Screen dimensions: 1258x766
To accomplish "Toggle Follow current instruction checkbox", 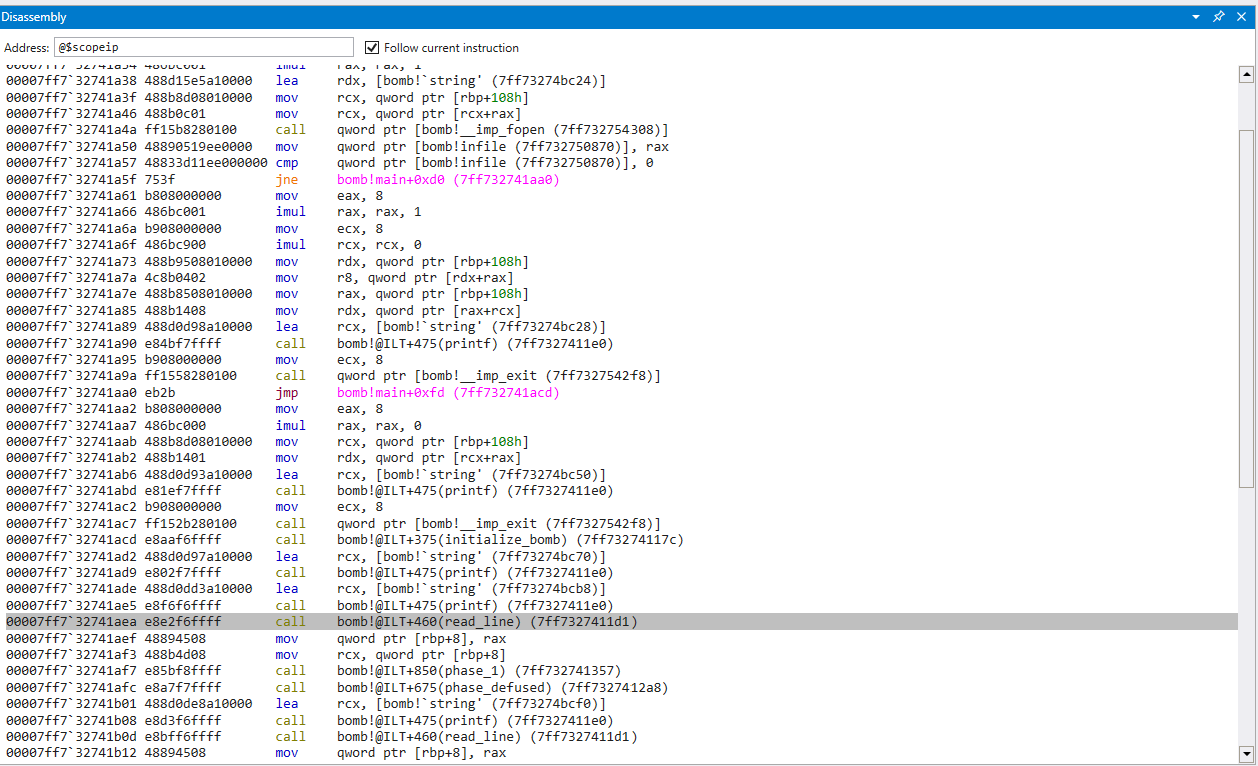I will (372, 47).
